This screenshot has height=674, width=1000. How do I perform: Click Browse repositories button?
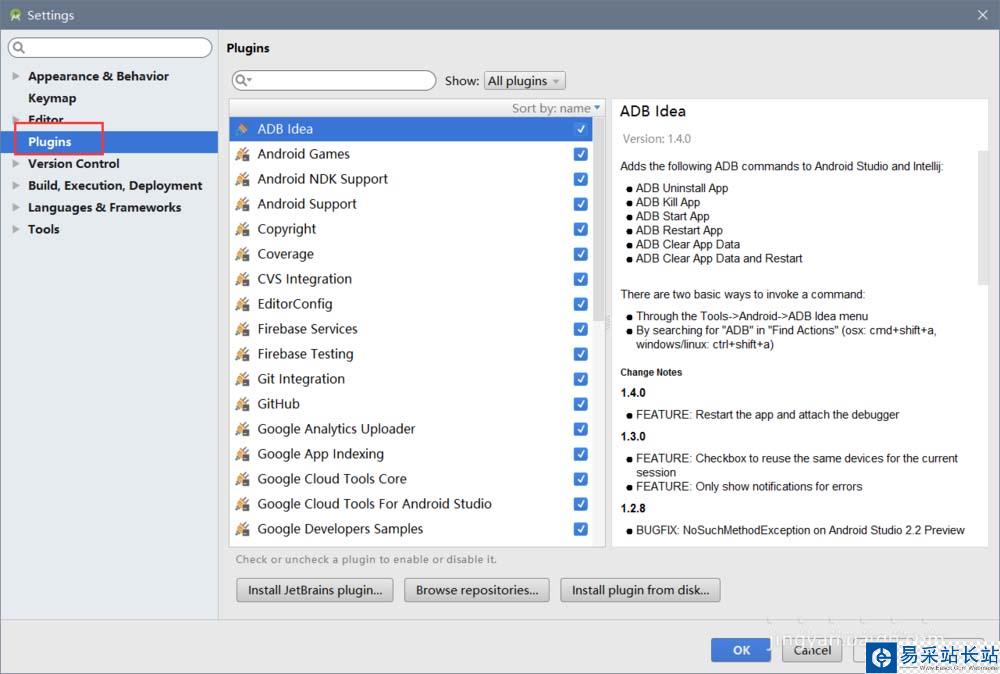point(477,590)
